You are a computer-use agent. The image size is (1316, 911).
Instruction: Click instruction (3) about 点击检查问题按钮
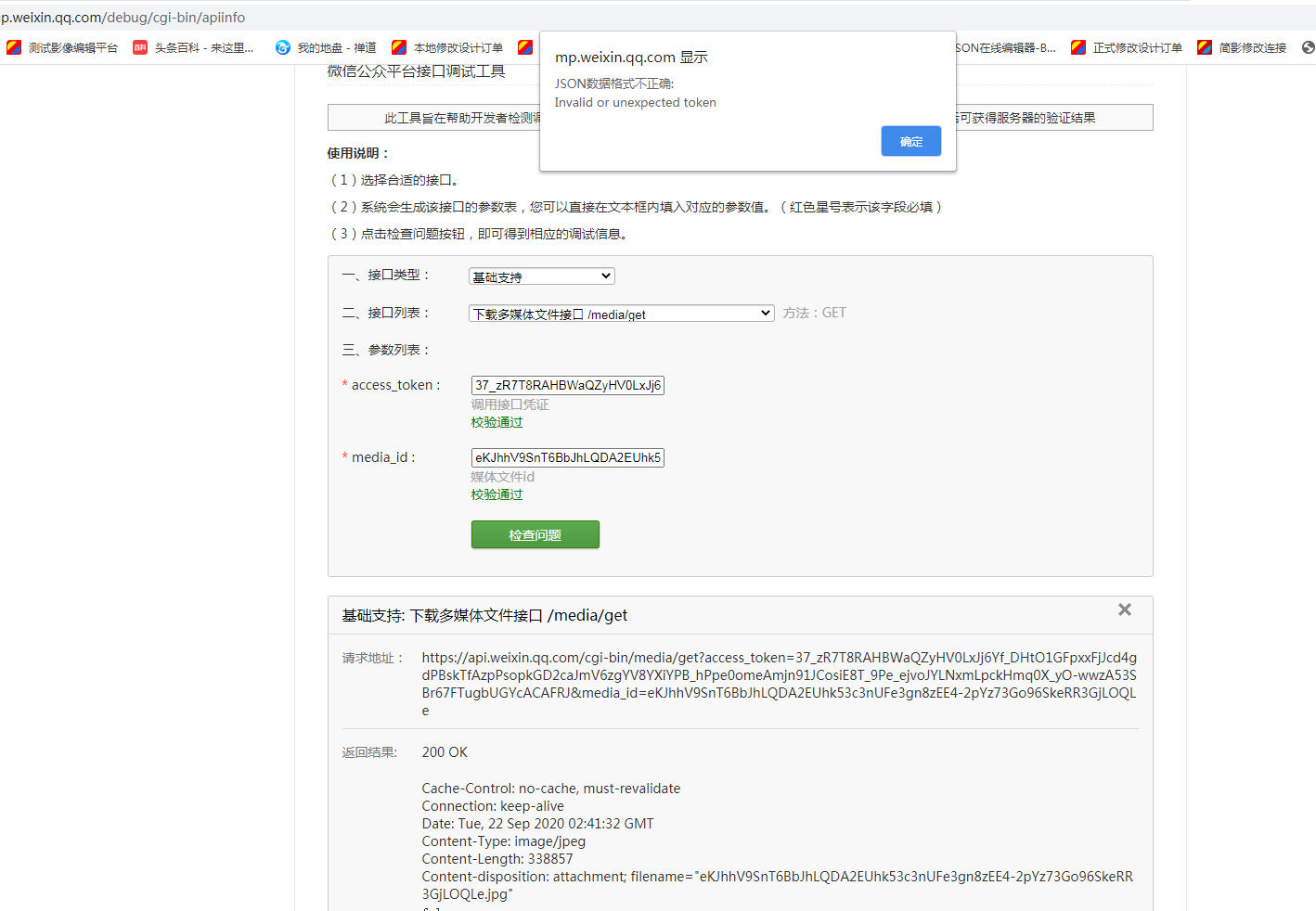(481, 234)
